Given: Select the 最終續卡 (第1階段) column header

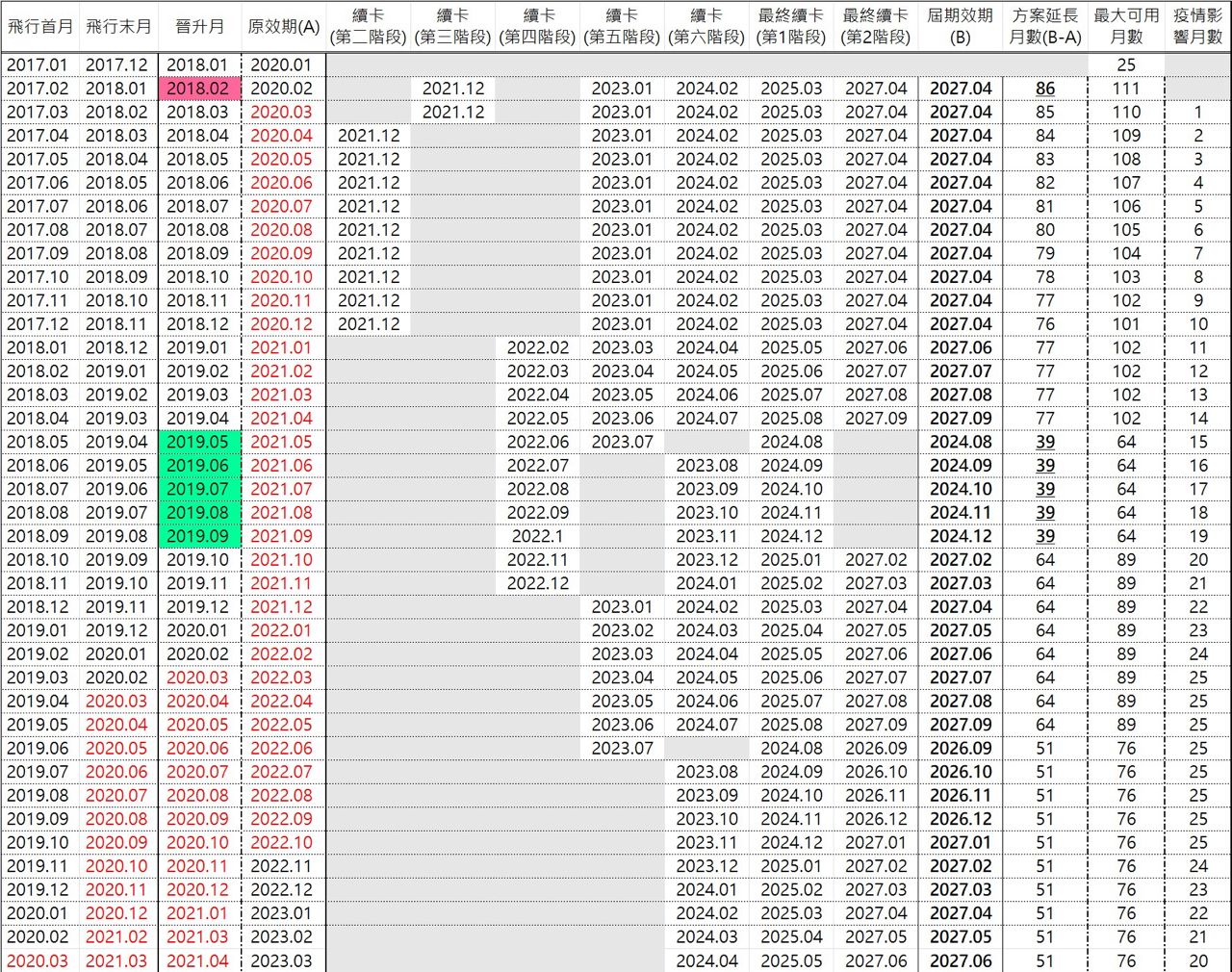Looking at the screenshot, I should [791, 26].
